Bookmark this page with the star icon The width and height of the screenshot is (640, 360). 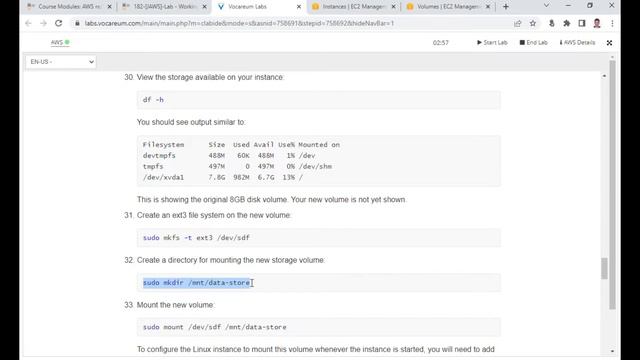pos(533,23)
